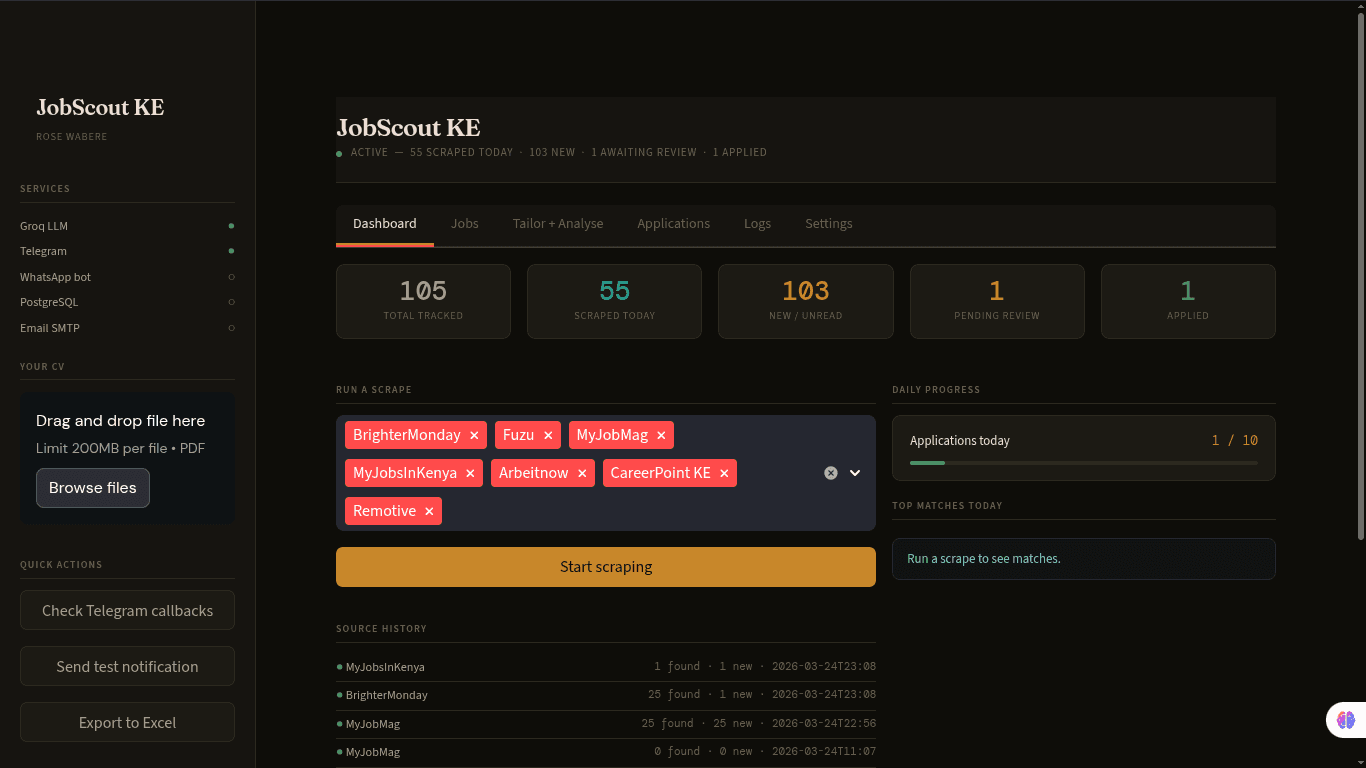Click the grey status circle beside WhatsApp bot
Viewport: 1366px width, 768px height.
click(231, 277)
